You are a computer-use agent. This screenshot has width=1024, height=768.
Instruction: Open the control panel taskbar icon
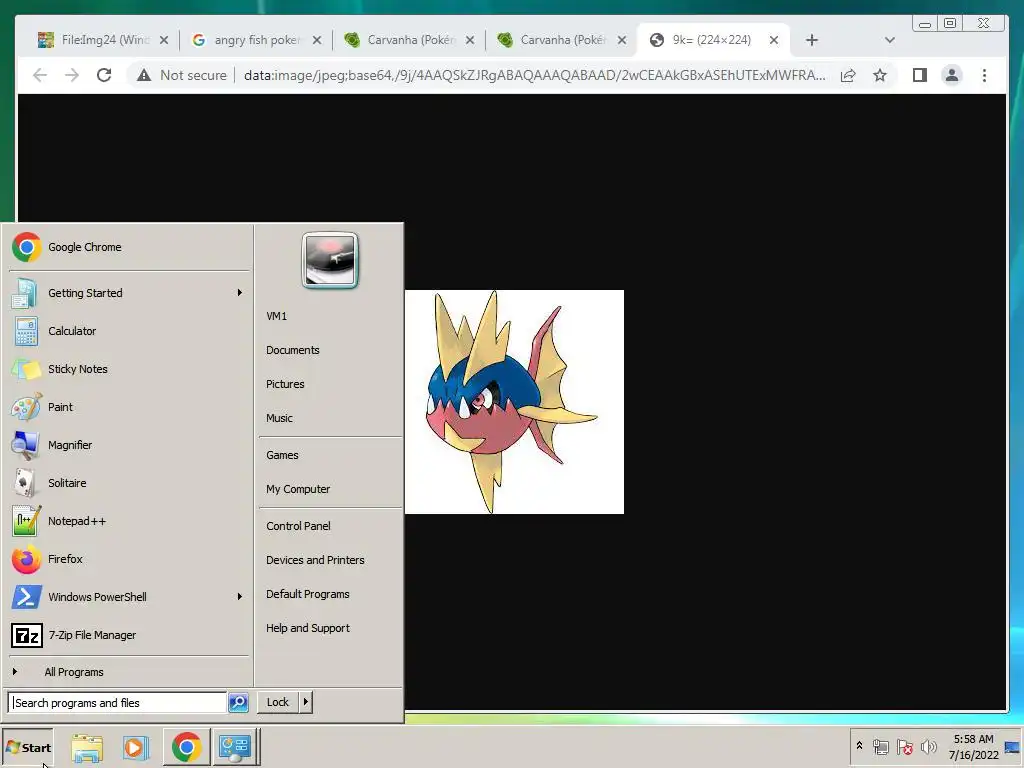pyautogui.click(x=234, y=747)
